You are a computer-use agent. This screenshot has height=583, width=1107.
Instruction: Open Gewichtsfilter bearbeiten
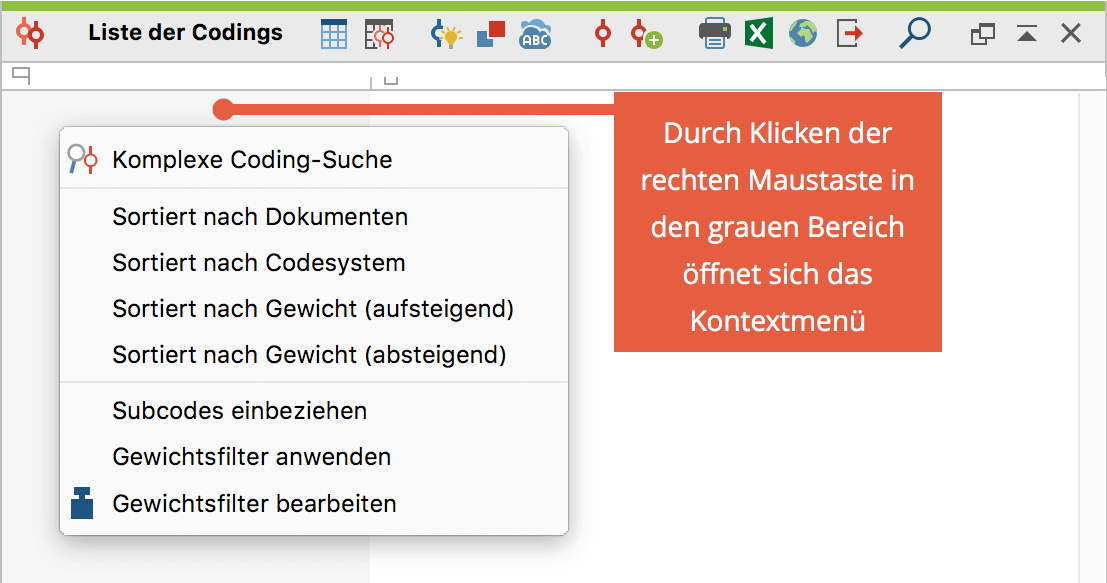252,504
